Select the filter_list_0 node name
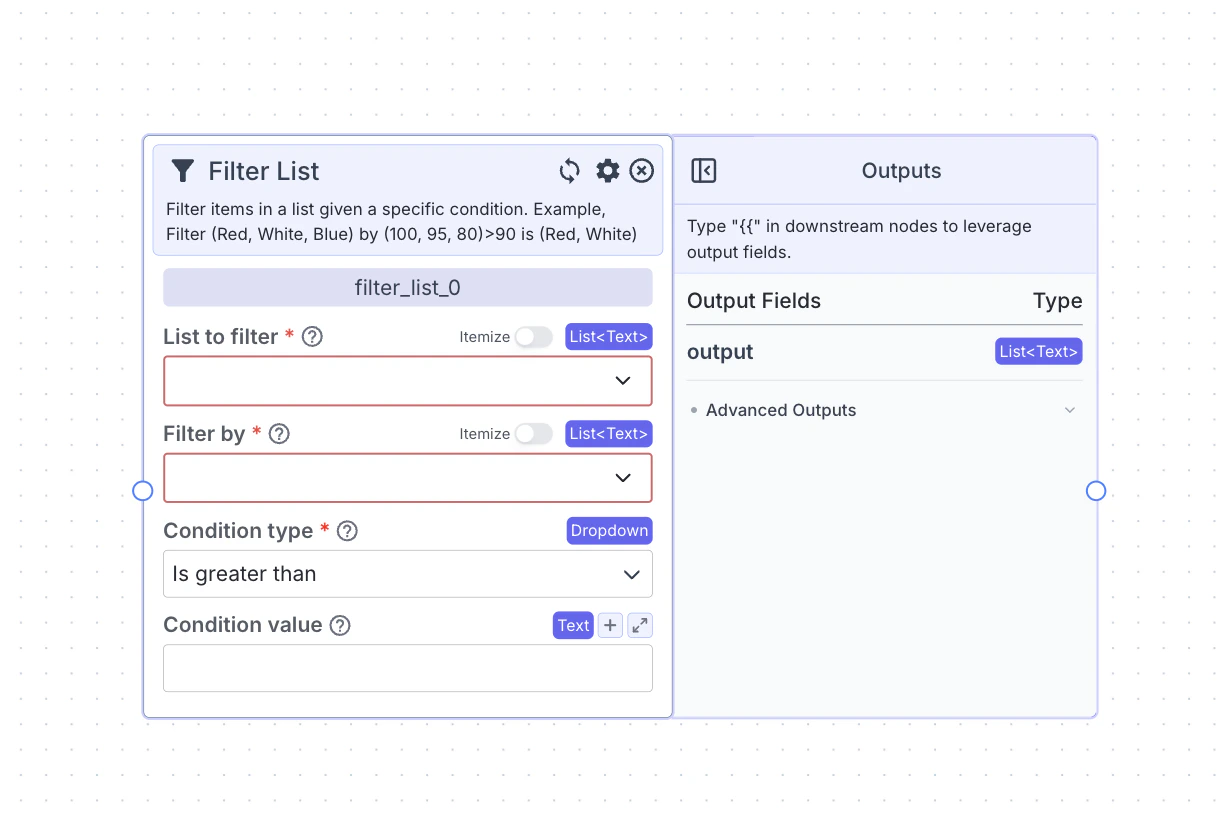 (x=407, y=287)
